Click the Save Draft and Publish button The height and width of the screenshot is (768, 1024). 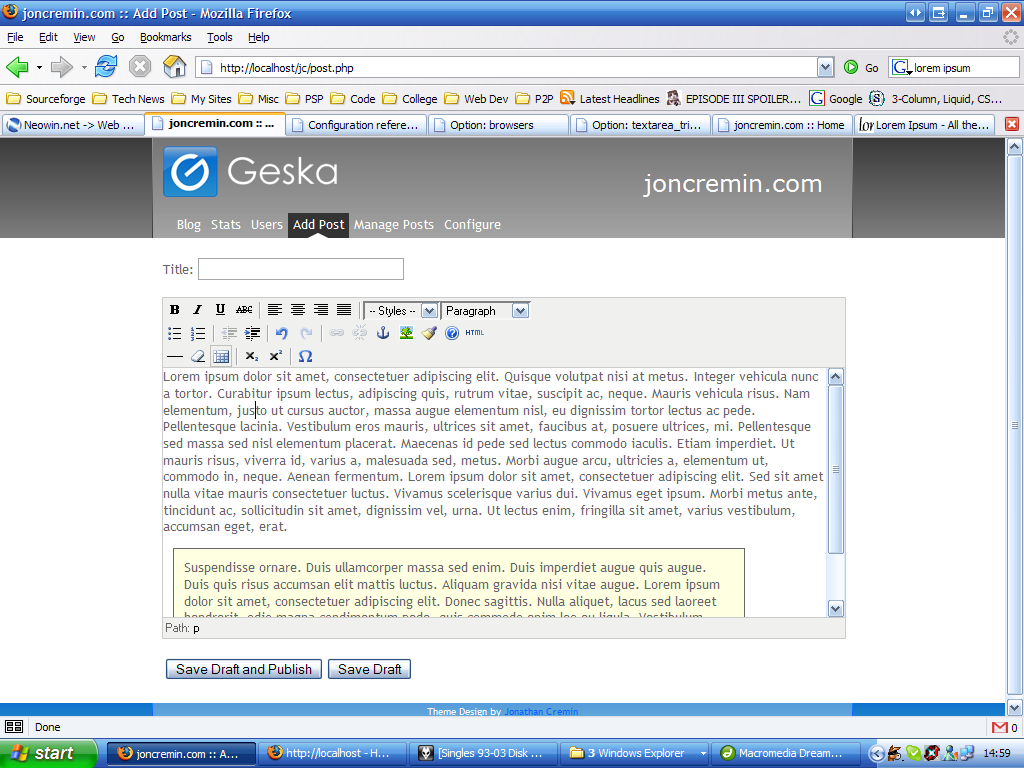[243, 668]
